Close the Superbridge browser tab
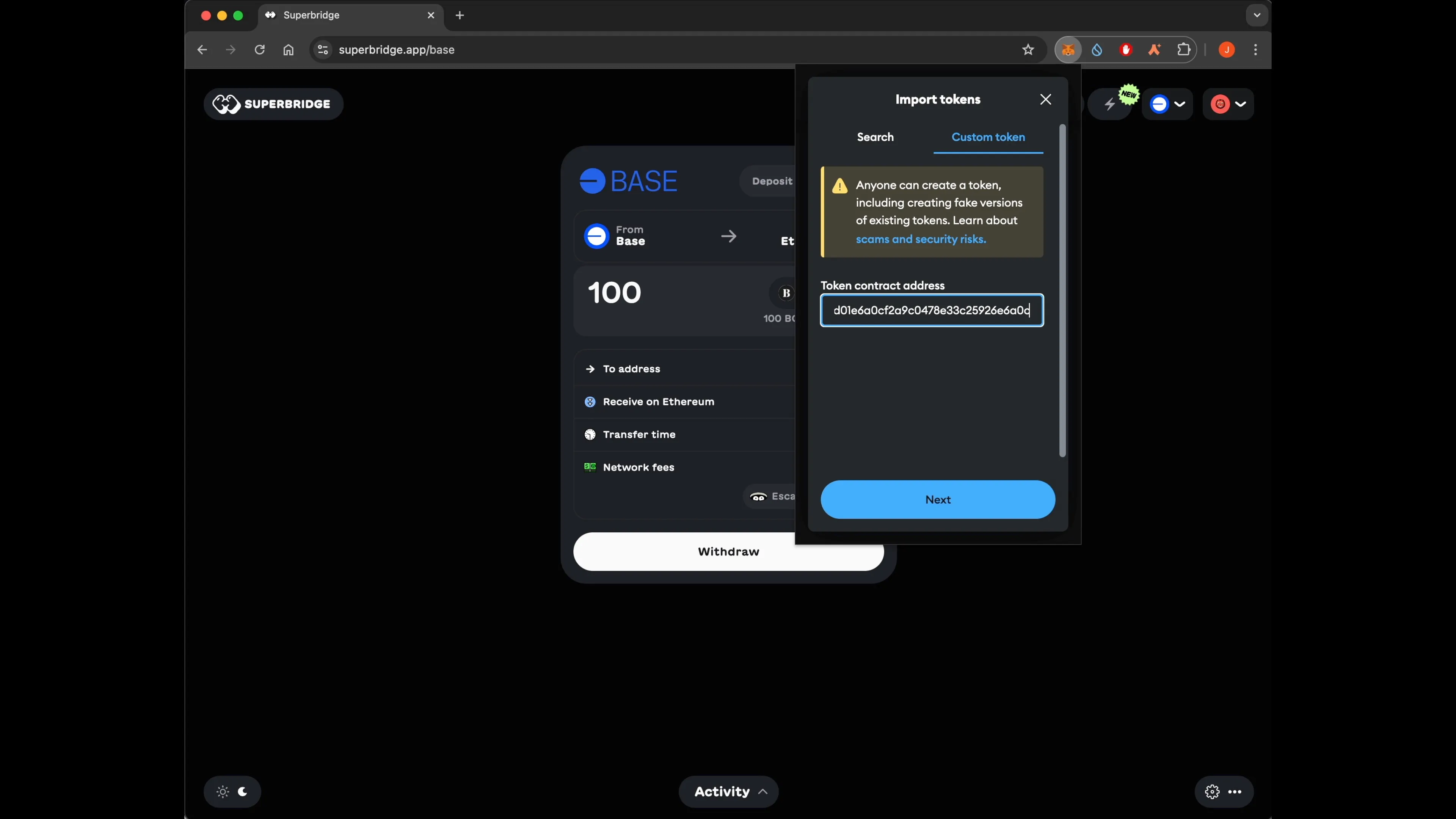 [431, 15]
